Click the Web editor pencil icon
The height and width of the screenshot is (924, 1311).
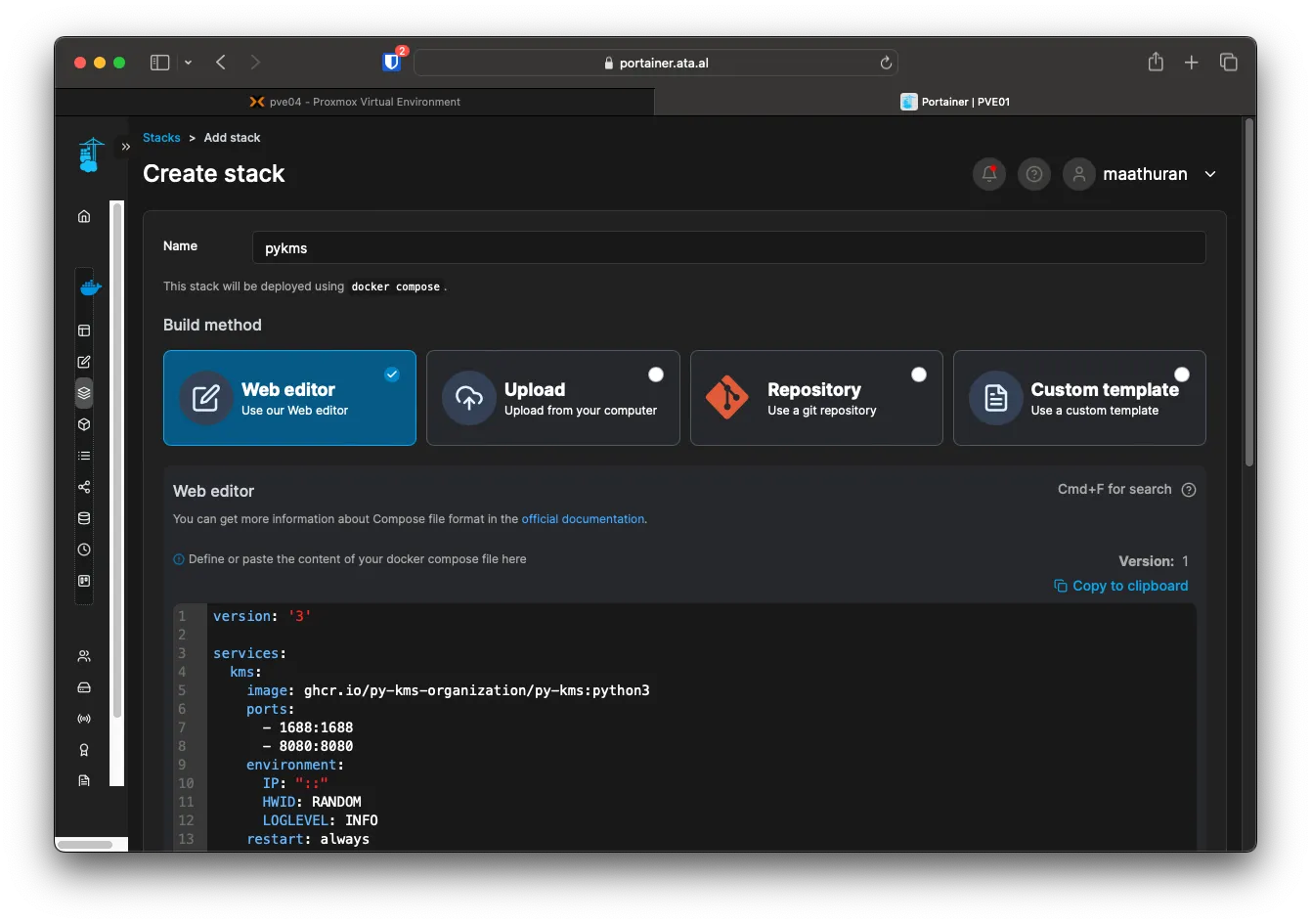tap(206, 398)
